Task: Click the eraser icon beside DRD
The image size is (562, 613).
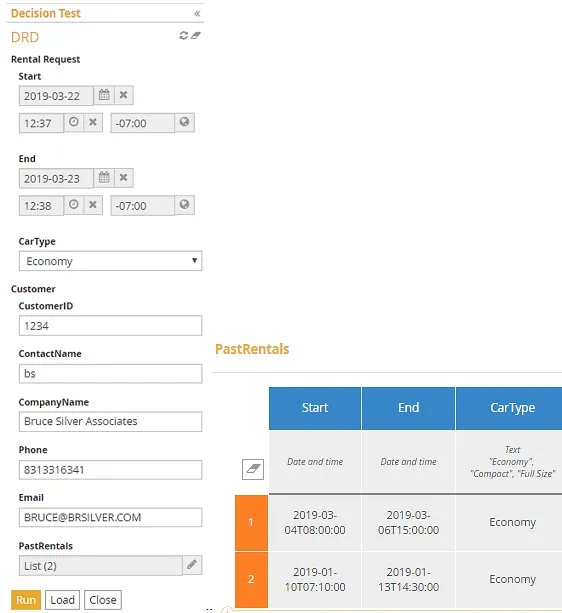Action: click(195, 36)
